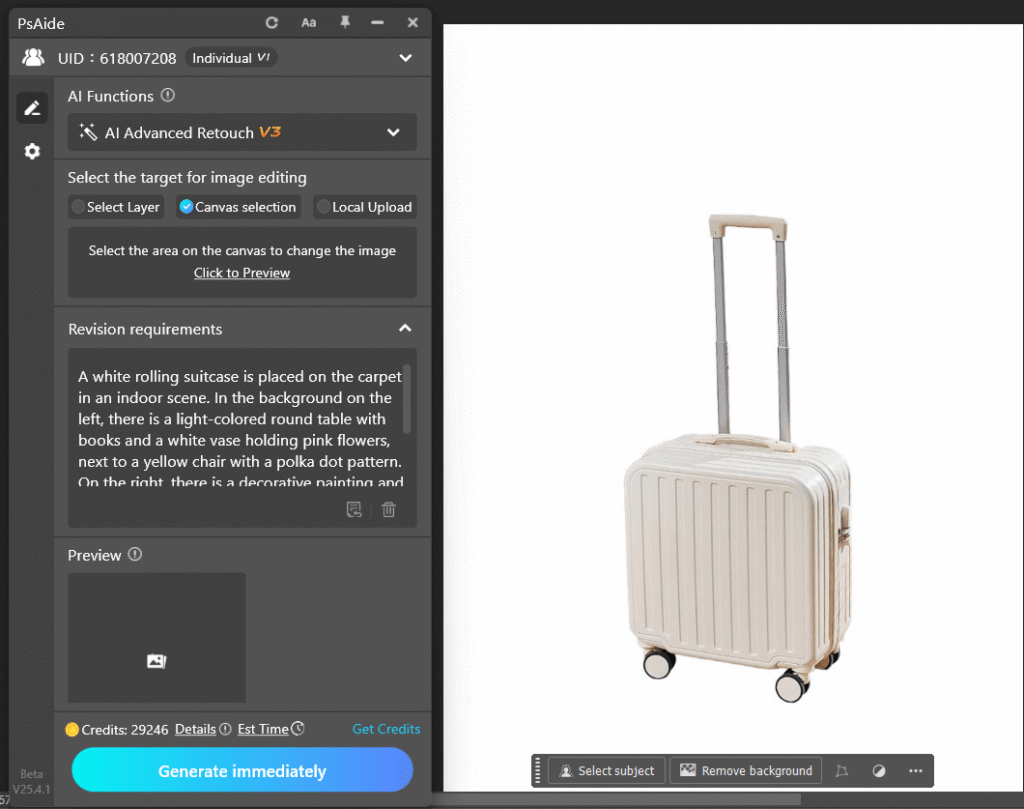The width and height of the screenshot is (1024, 809).
Task: Open the Get Credits link
Action: tap(386, 729)
